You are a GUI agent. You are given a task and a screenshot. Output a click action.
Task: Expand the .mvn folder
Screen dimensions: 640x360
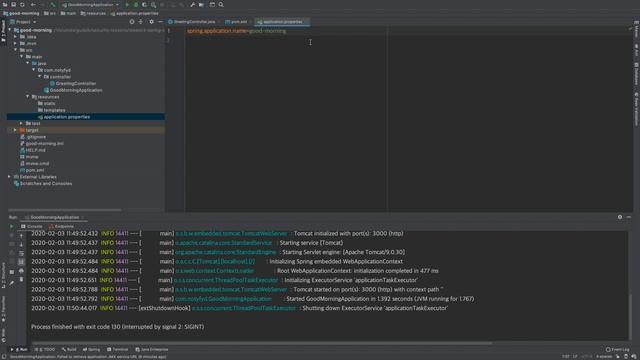click(x=16, y=43)
